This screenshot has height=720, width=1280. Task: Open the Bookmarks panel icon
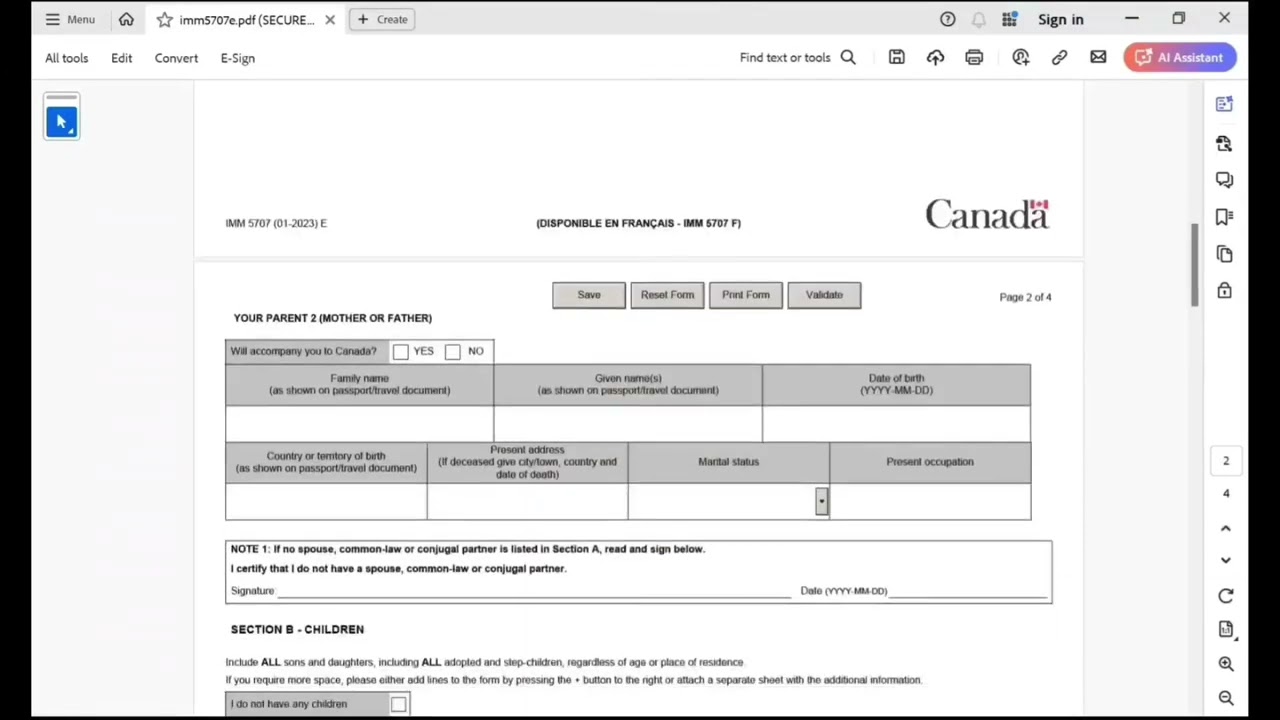click(x=1224, y=216)
